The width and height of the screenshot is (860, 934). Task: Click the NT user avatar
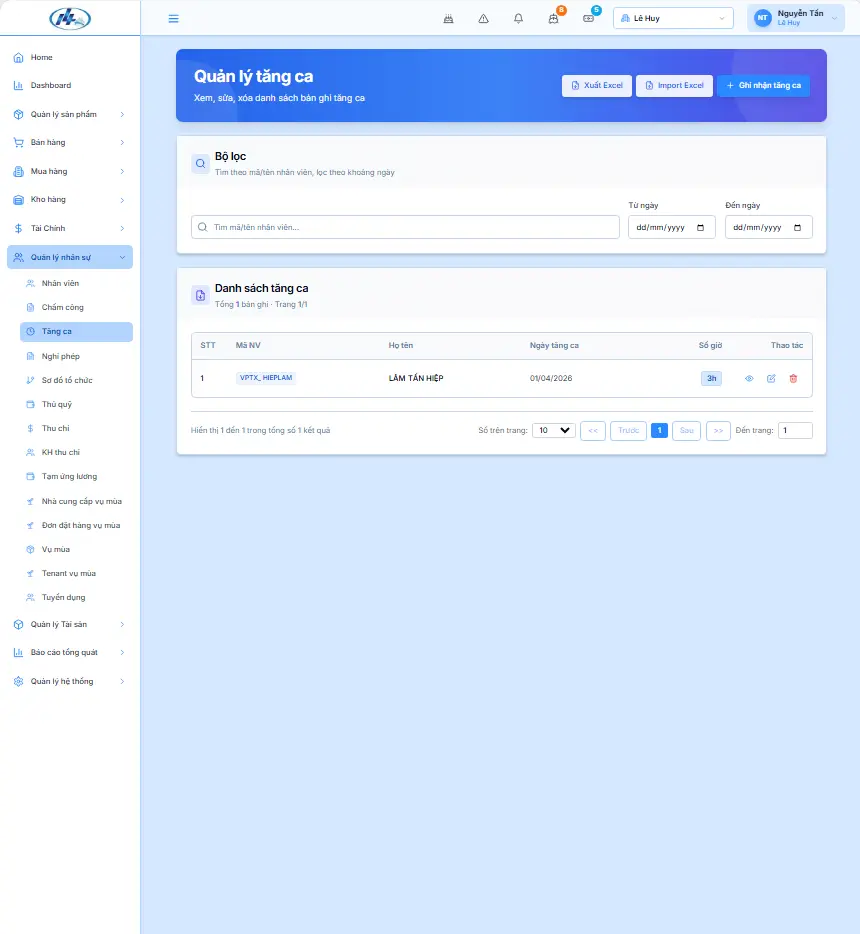[x=762, y=18]
